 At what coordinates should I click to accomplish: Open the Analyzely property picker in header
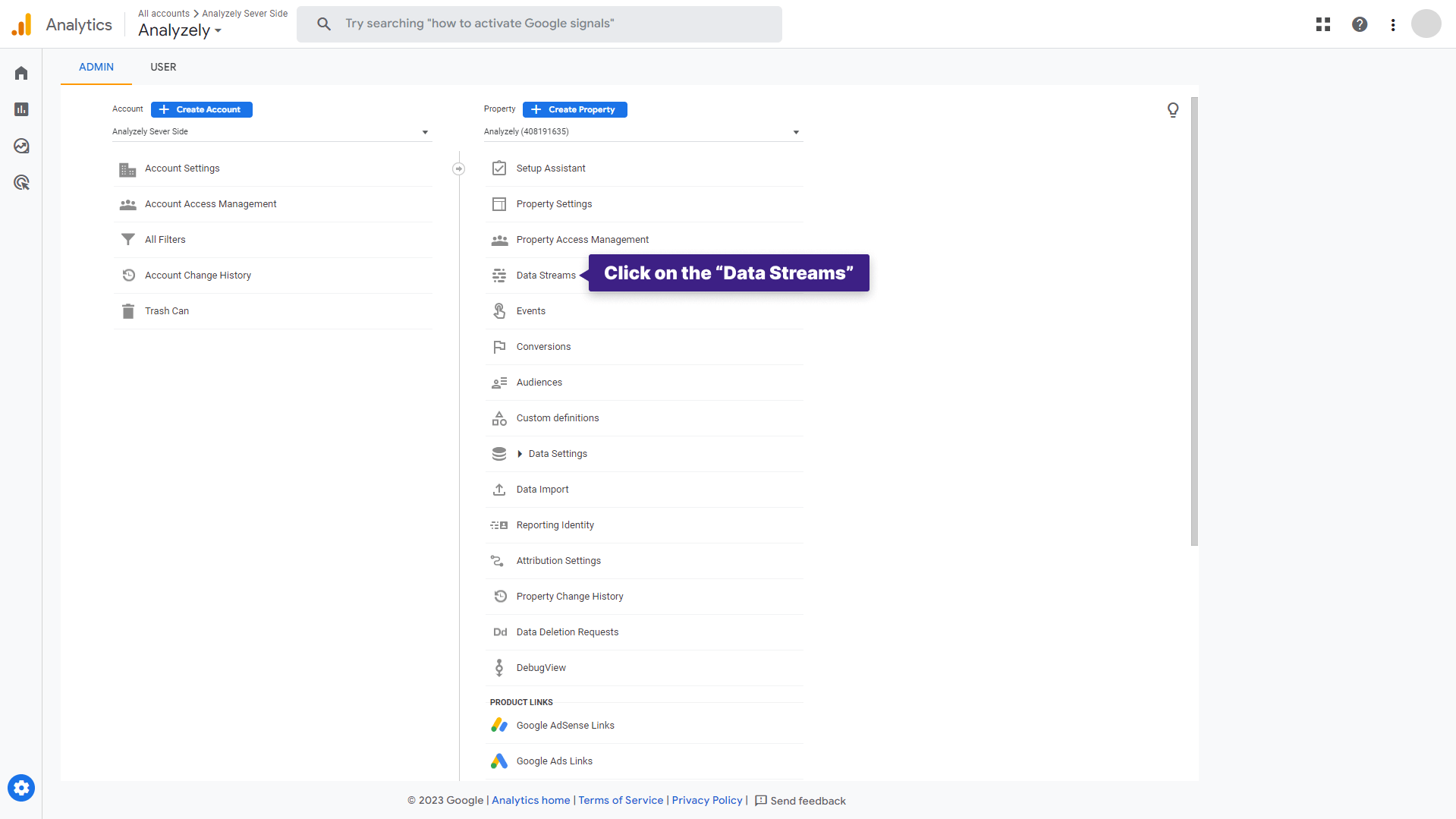(180, 30)
